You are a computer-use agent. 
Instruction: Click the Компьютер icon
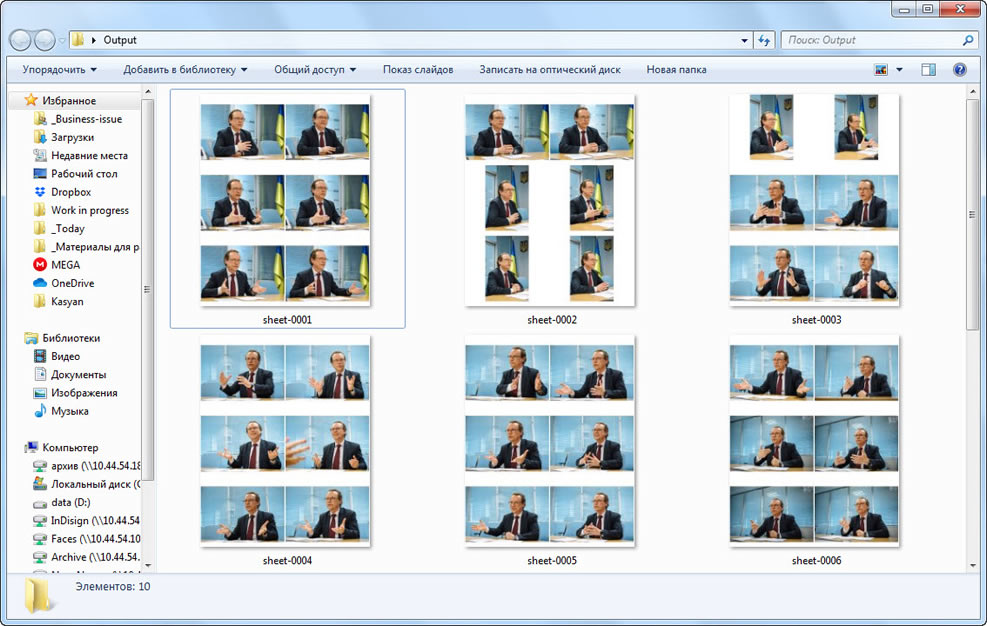tap(31, 447)
